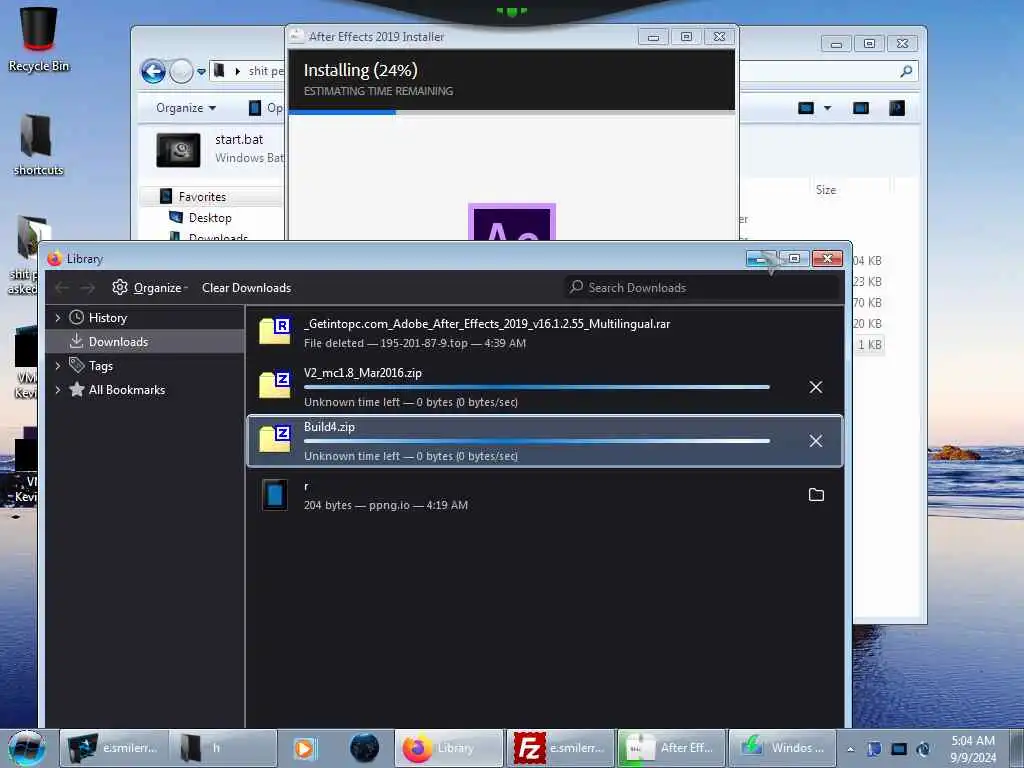Click the Library back arrow

pyautogui.click(x=62, y=287)
